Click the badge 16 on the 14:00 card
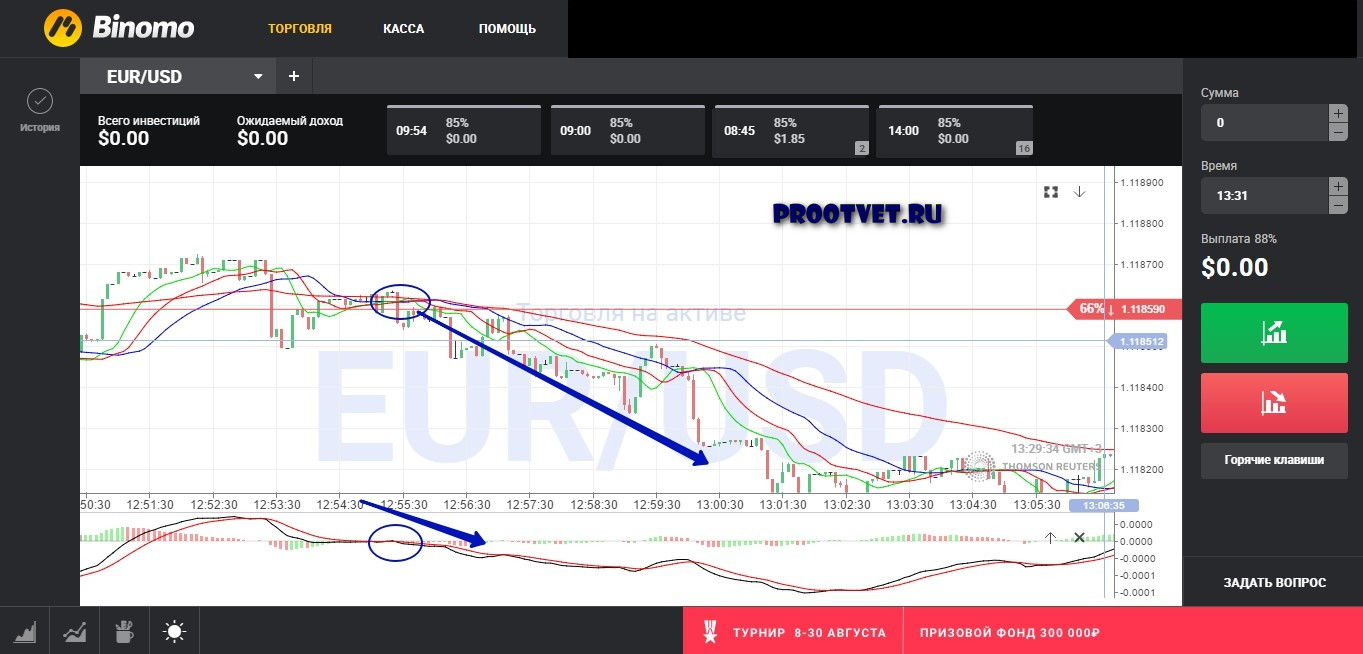 click(x=1023, y=148)
